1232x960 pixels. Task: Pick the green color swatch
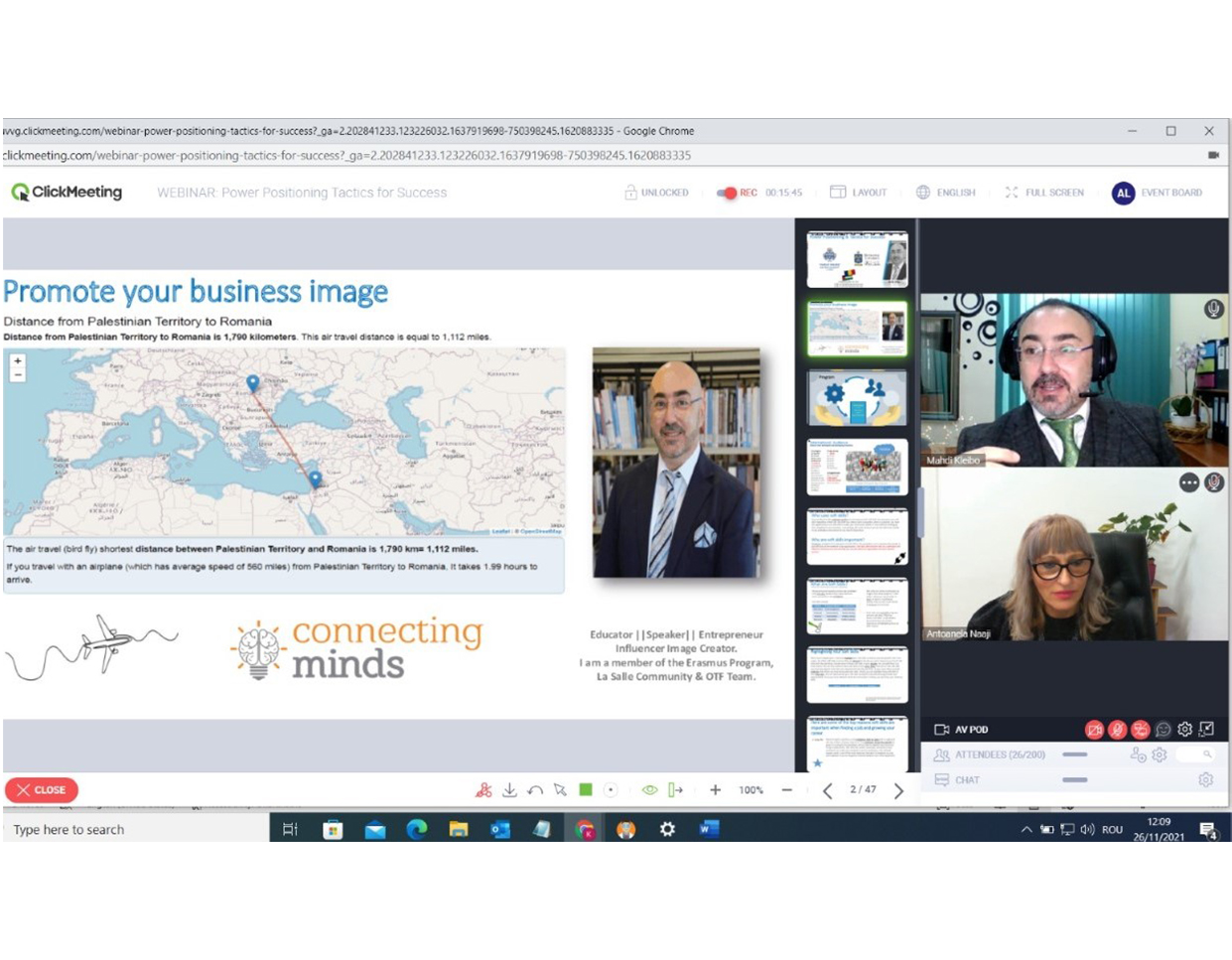click(x=586, y=790)
